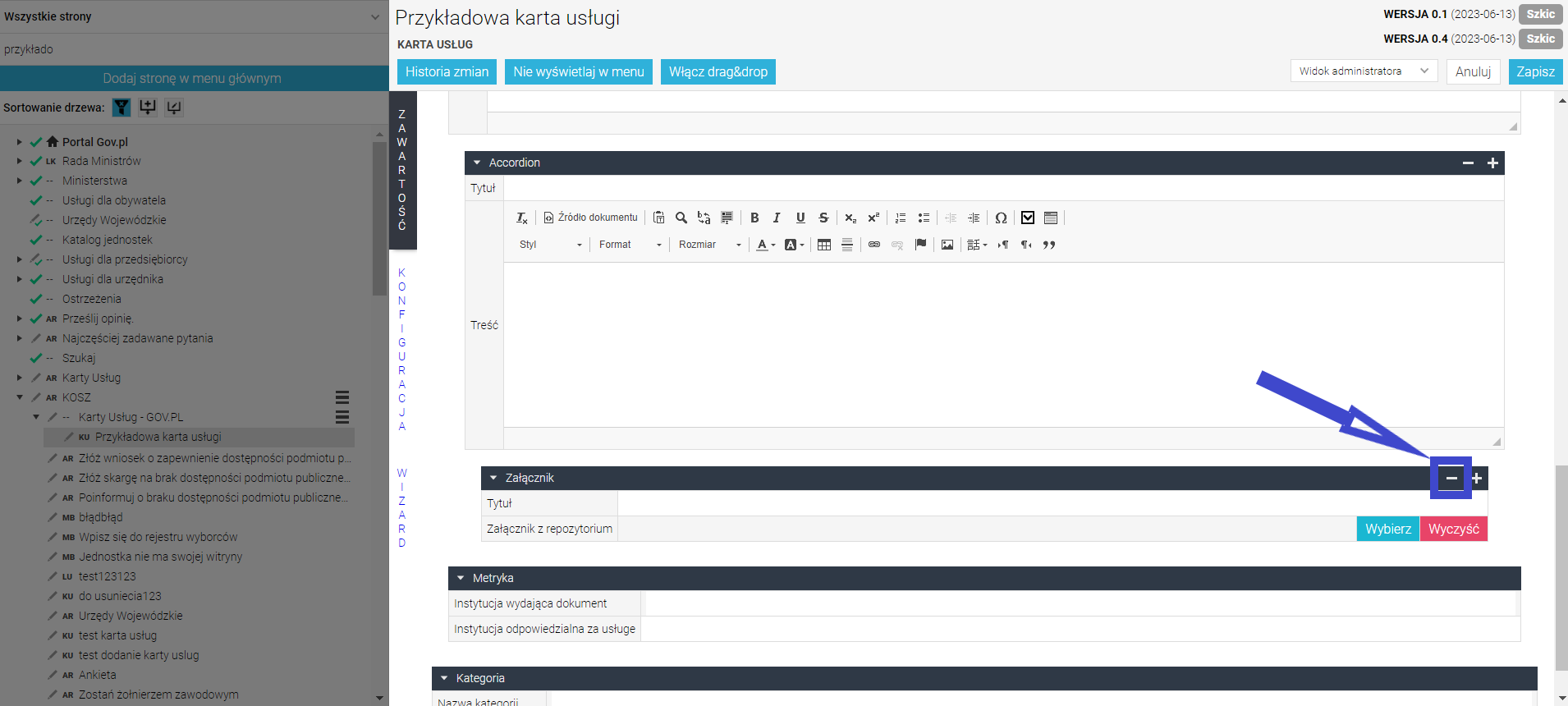Insert bulleted list
The width and height of the screenshot is (1568, 706).
(924, 218)
